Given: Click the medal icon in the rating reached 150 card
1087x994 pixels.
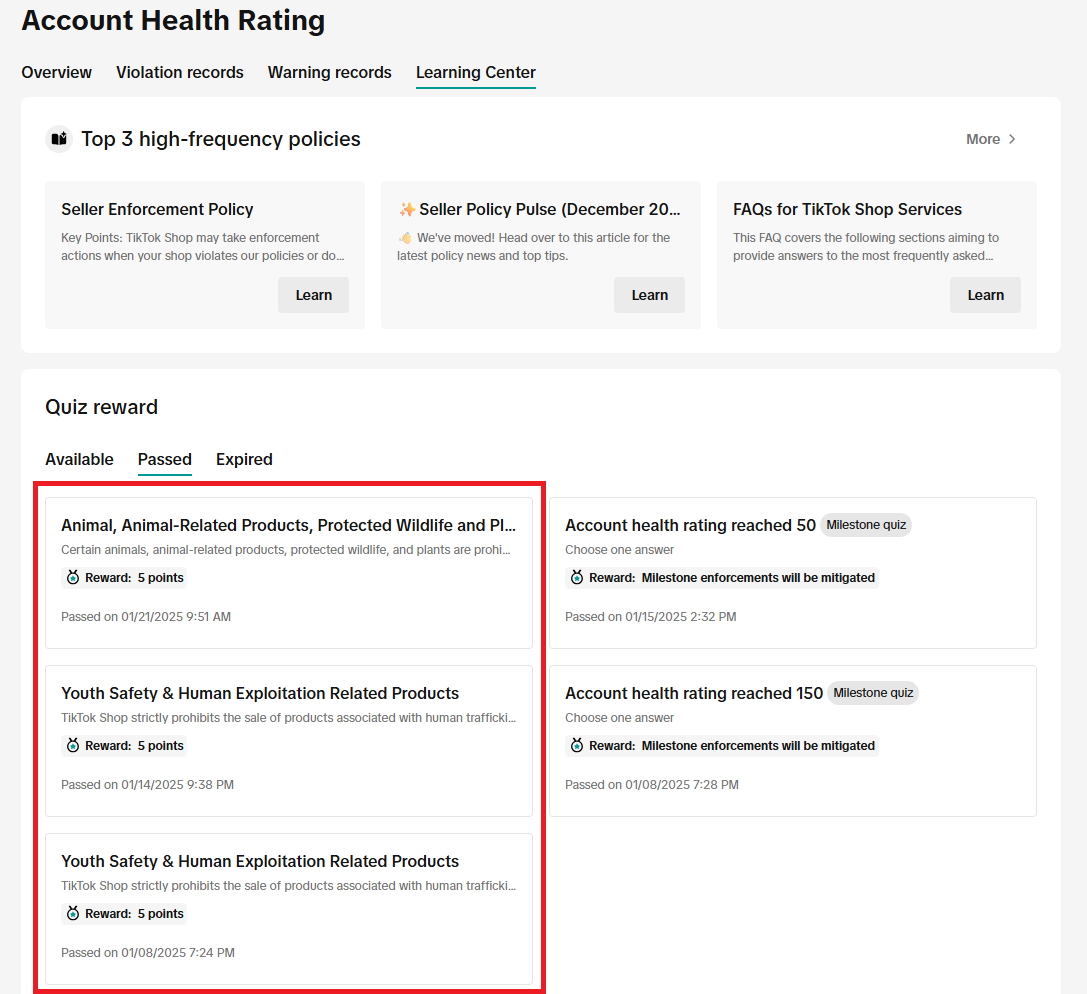Looking at the screenshot, I should tap(576, 746).
